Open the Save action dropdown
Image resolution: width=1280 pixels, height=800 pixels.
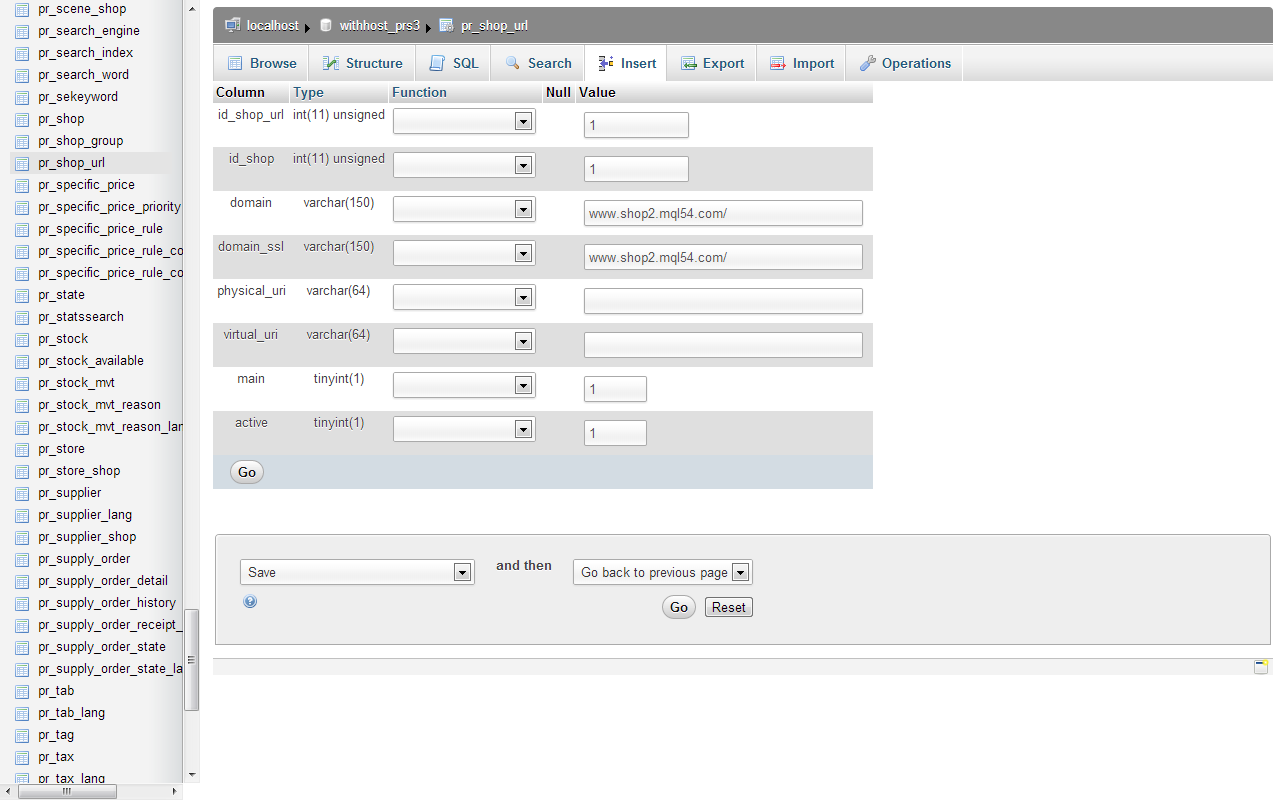coord(357,572)
